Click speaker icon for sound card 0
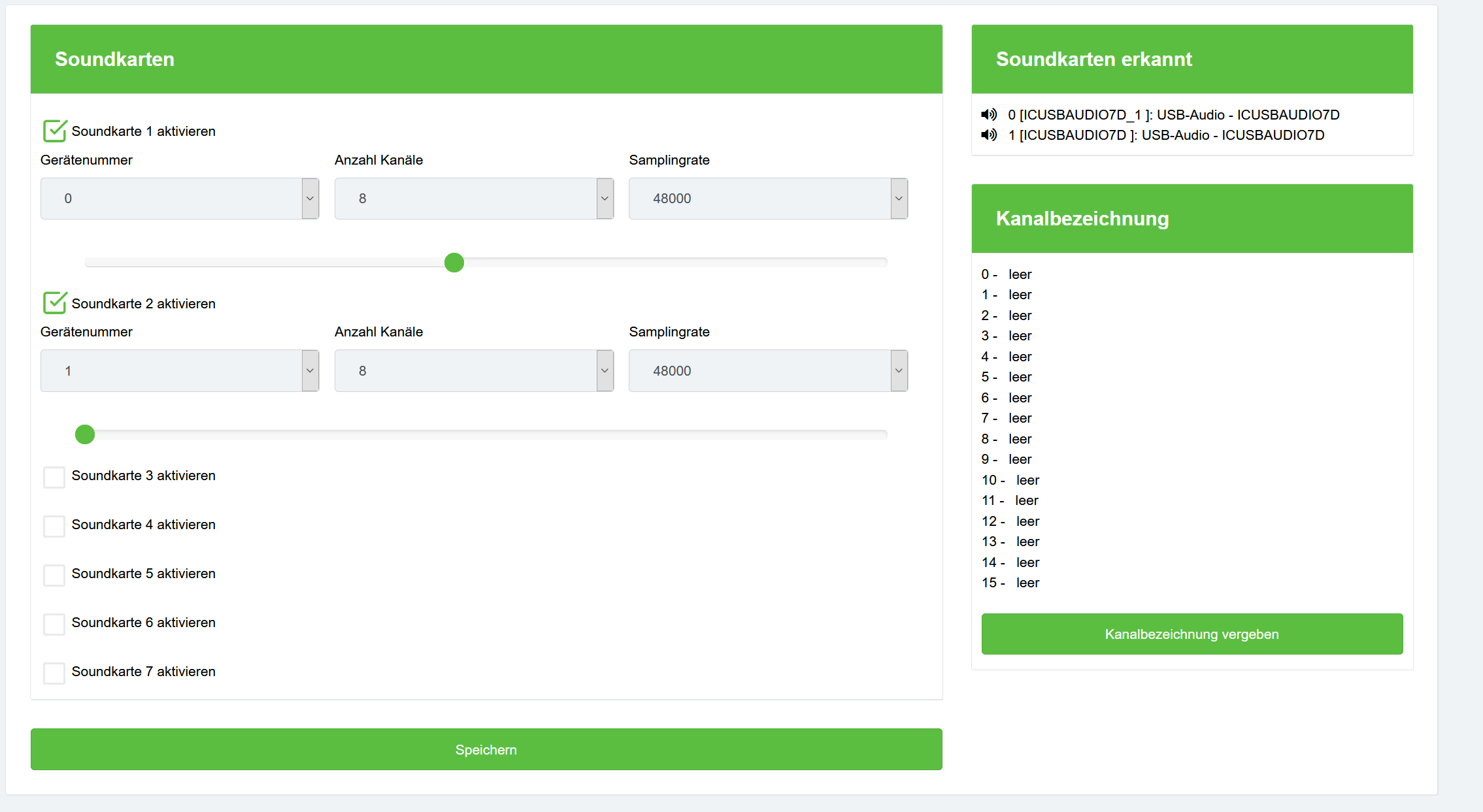Viewport: 1483px width, 812px height. tap(989, 115)
